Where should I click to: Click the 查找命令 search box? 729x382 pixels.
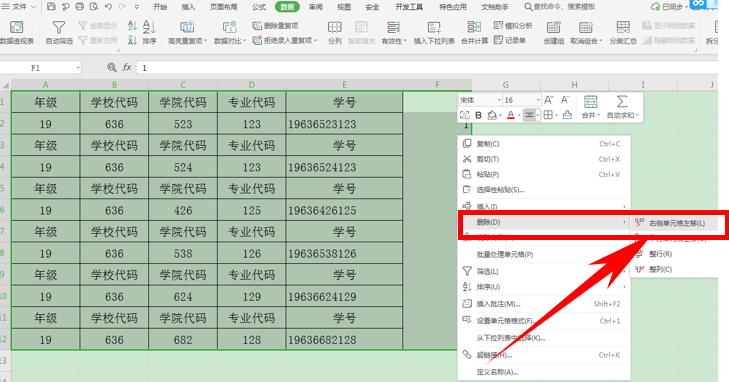pyautogui.click(x=560, y=7)
